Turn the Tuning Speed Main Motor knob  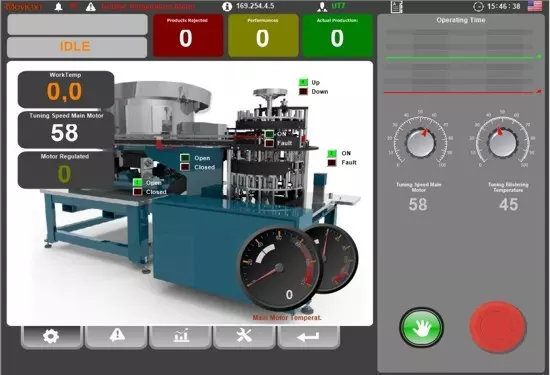[420, 143]
